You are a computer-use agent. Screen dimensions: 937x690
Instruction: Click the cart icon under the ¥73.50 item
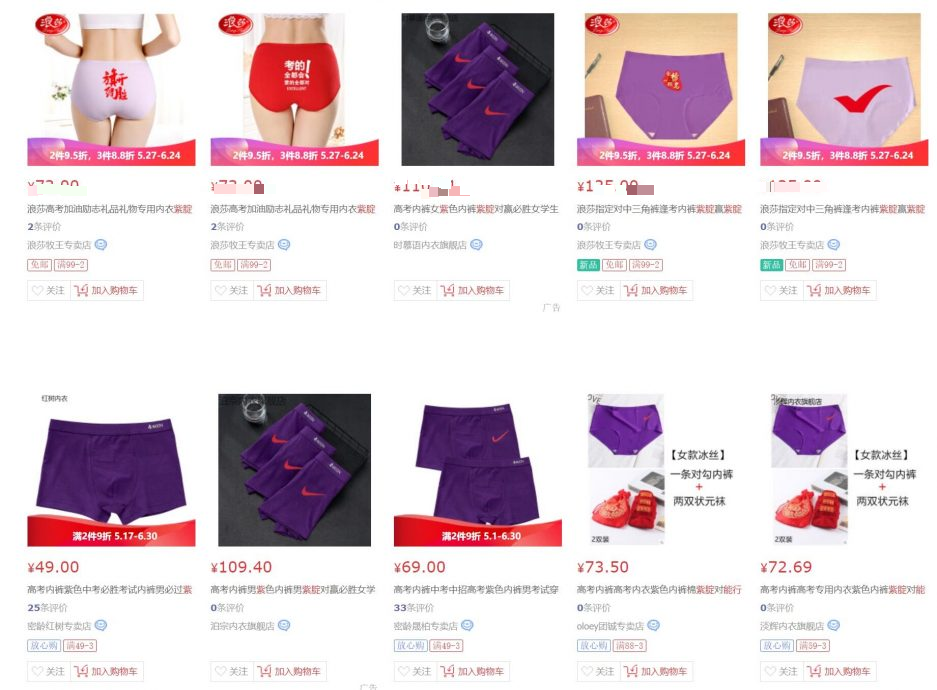click(x=630, y=671)
